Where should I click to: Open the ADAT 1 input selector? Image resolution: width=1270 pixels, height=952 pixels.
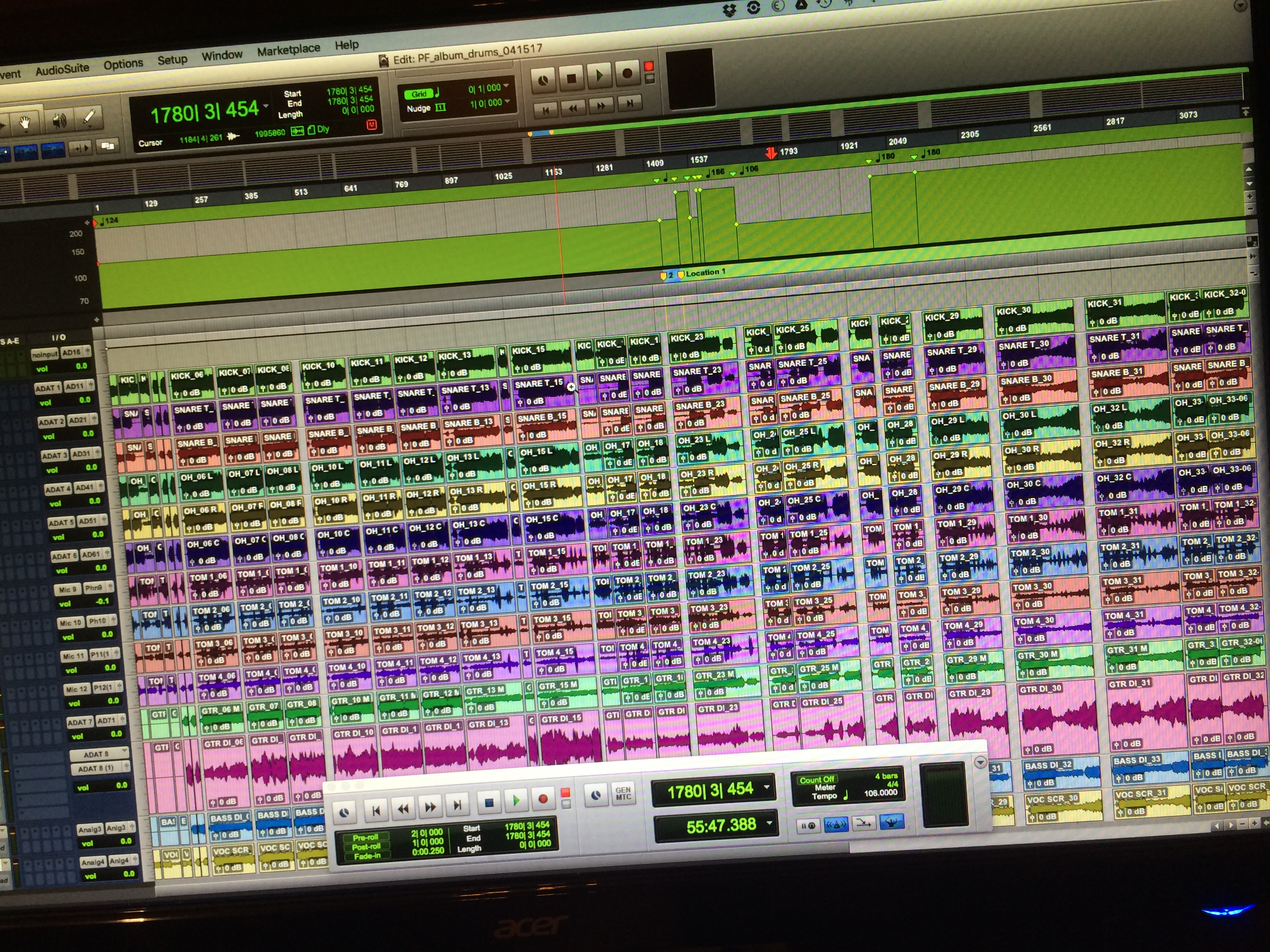[x=47, y=388]
